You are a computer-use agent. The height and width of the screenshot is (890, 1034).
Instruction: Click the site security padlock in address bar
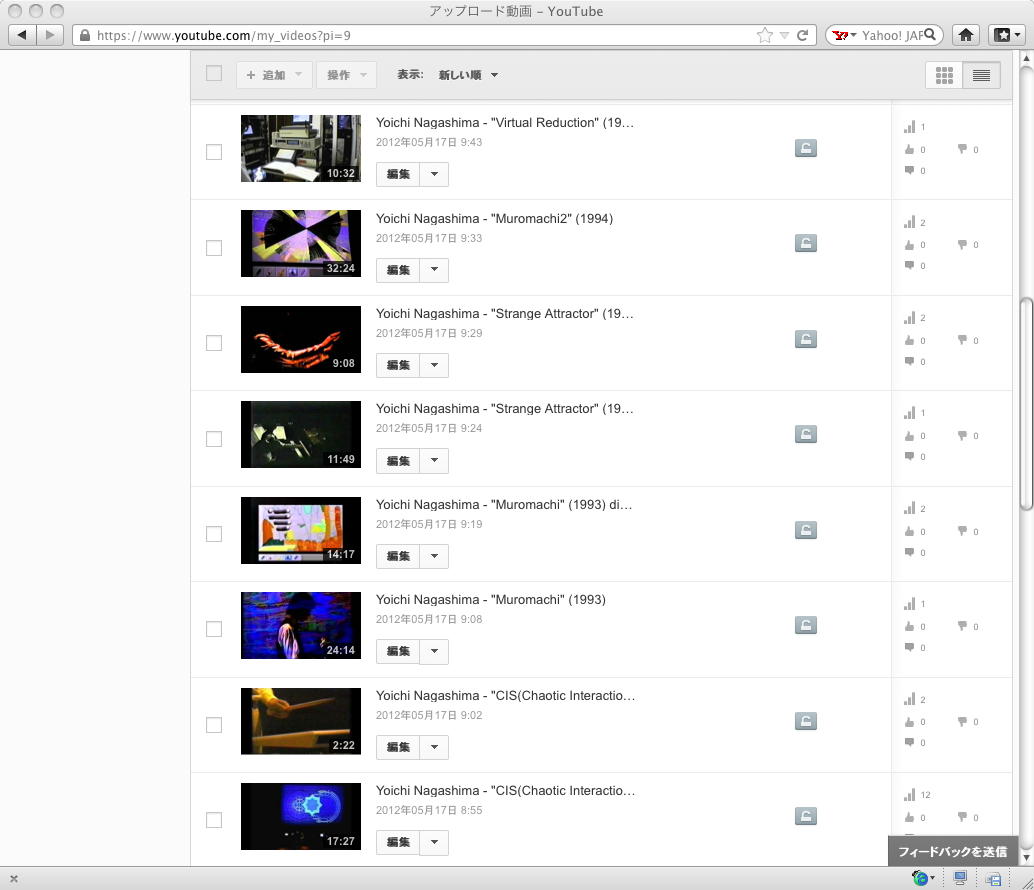(85, 35)
